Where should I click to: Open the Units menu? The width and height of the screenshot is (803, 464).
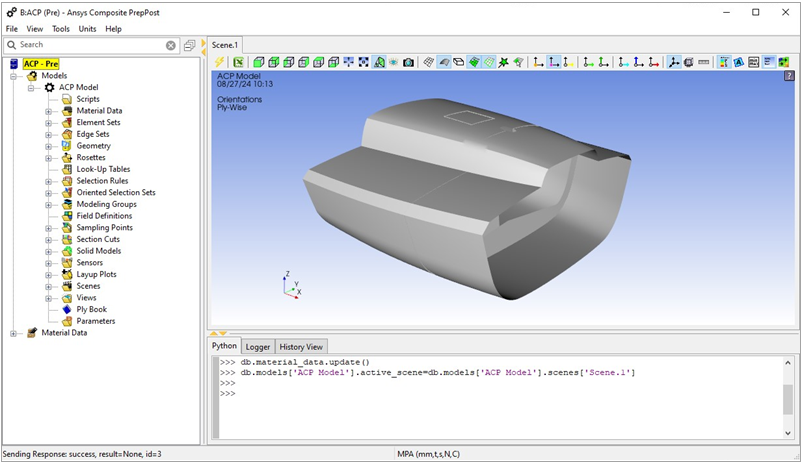point(87,29)
